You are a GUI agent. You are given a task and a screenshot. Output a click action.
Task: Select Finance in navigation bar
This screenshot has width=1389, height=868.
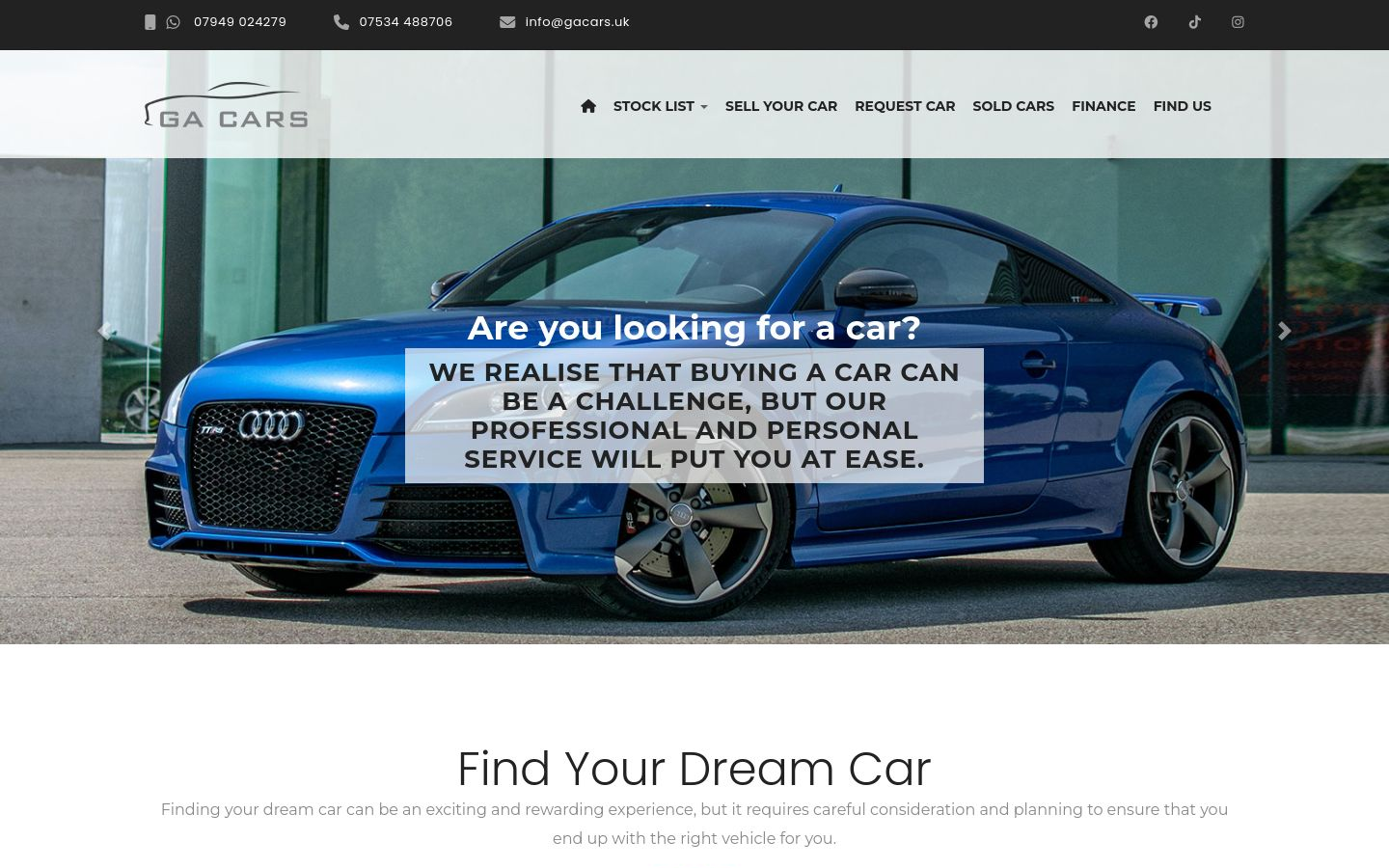click(x=1103, y=106)
